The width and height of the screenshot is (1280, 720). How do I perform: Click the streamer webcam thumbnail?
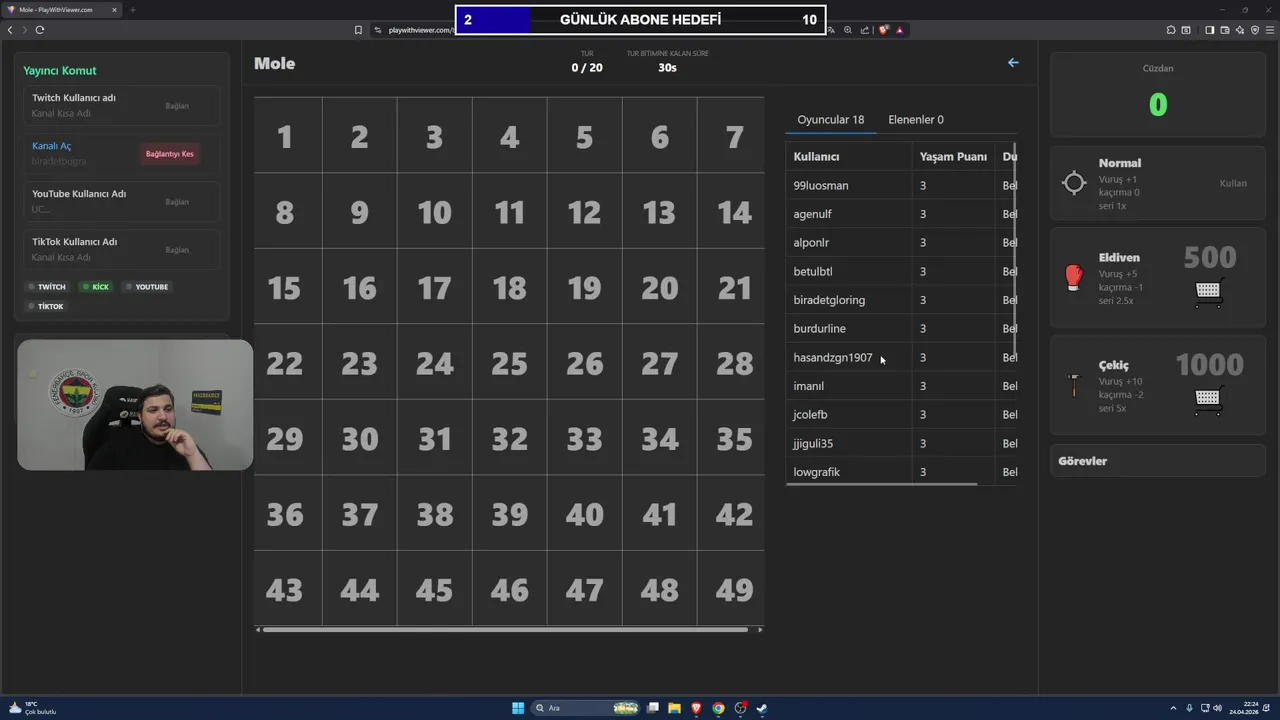point(135,404)
